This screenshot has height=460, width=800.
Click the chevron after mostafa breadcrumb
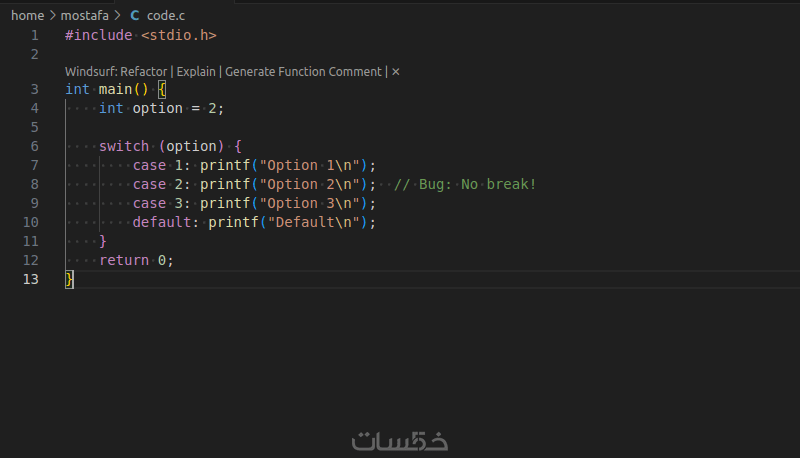tap(117, 16)
